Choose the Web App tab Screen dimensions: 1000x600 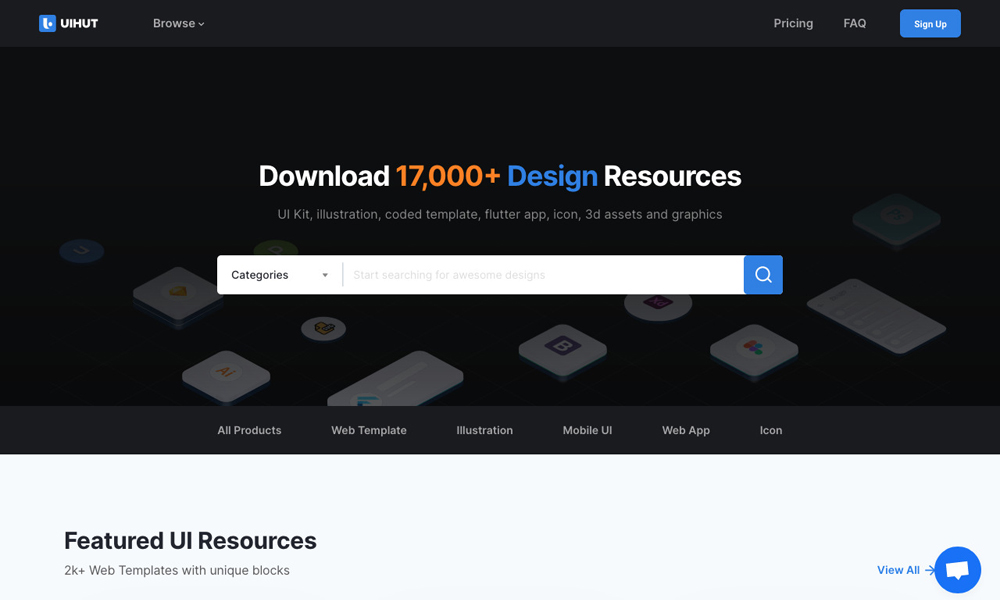686,430
